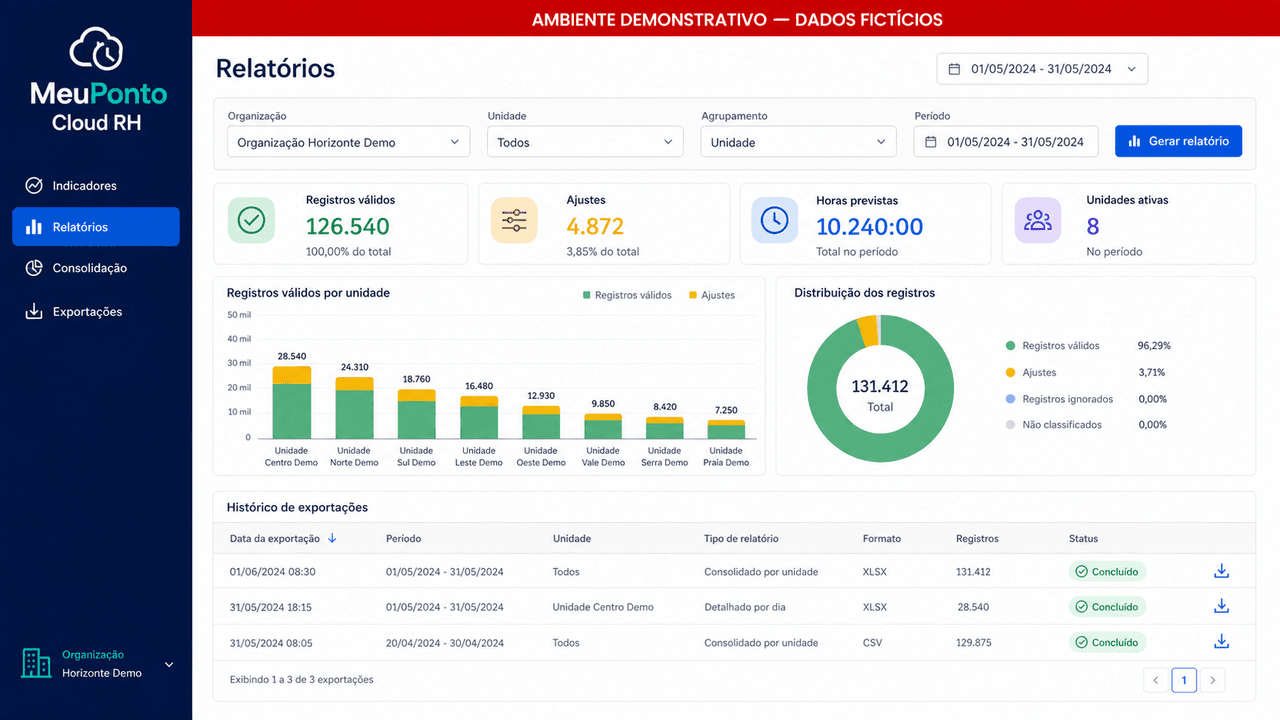Screen dimensions: 1280x720
Task: Click the 18.760 label above Sul Demo bar
Action: click(x=416, y=379)
